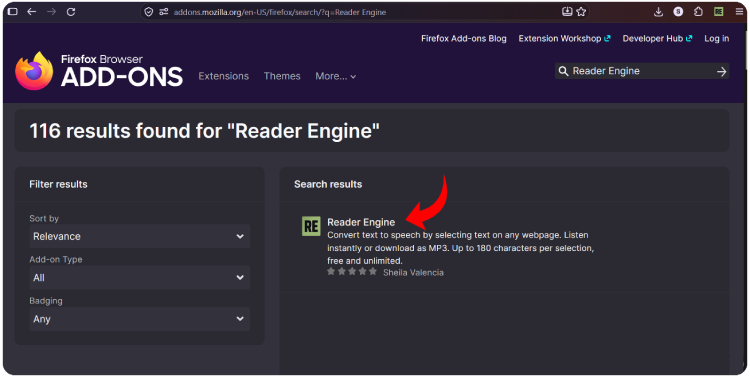Open the Add-on Type All dropdown

[139, 277]
